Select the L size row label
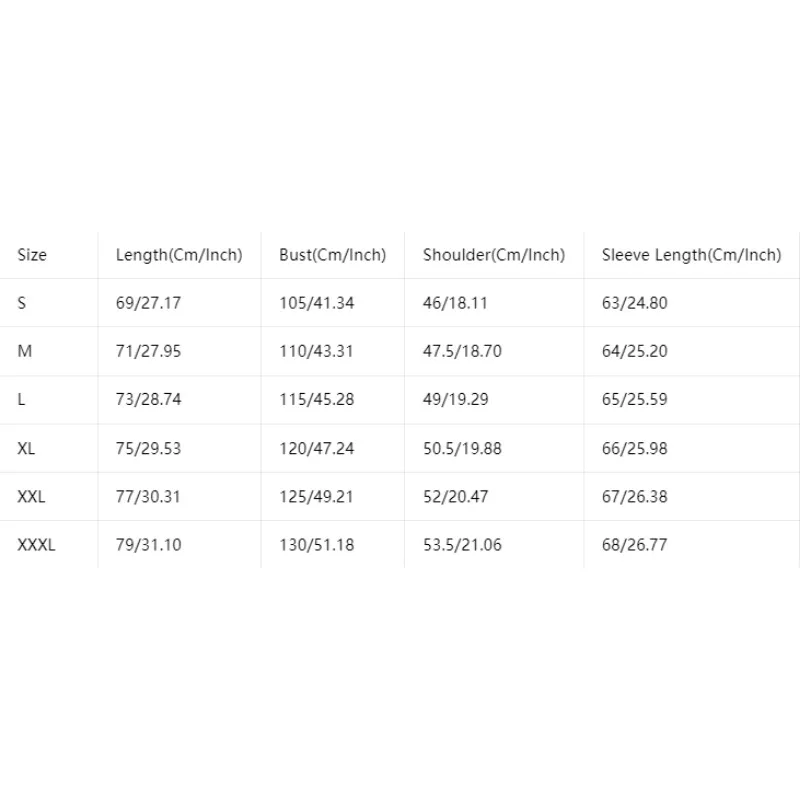The width and height of the screenshot is (800, 800). pyautogui.click(x=21, y=399)
